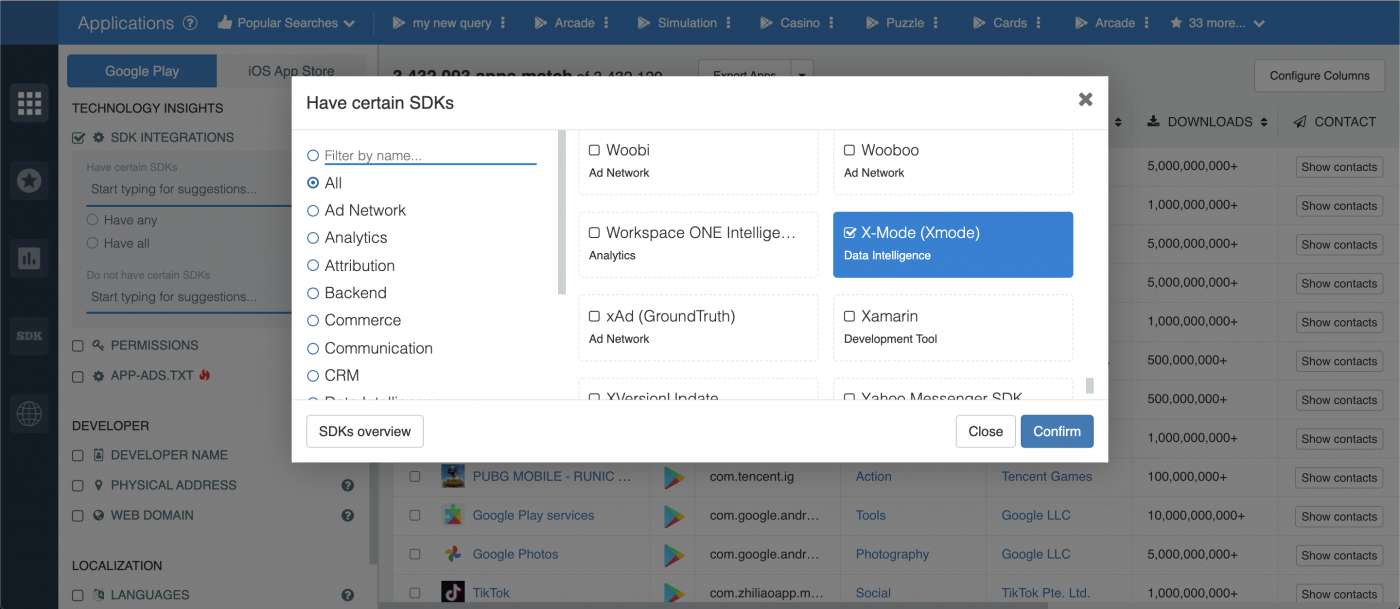
Task: Open the star favorites icon in left sidebar
Action: pyautogui.click(x=29, y=181)
